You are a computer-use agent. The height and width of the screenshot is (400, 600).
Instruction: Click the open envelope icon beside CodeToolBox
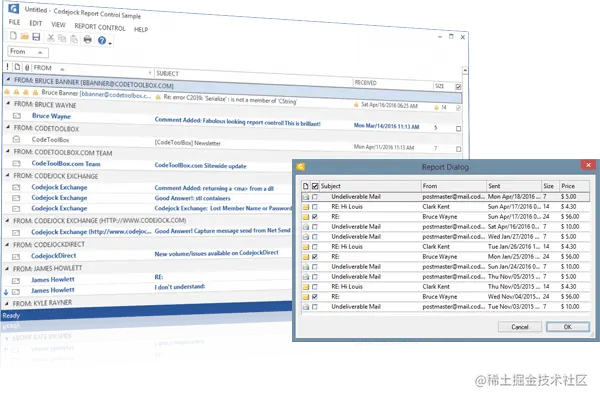[x=16, y=139]
